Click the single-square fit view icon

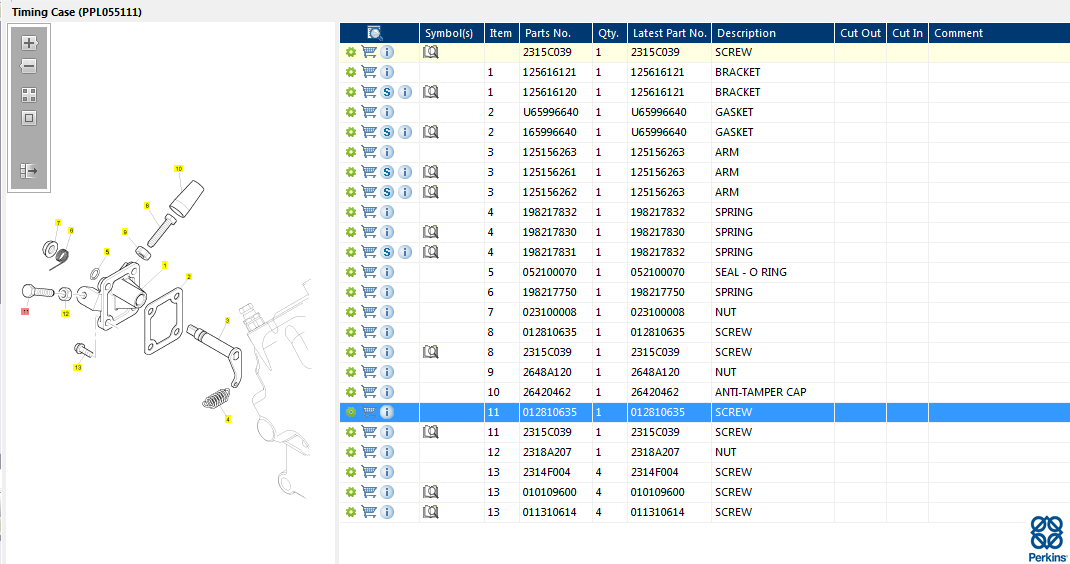point(29,118)
